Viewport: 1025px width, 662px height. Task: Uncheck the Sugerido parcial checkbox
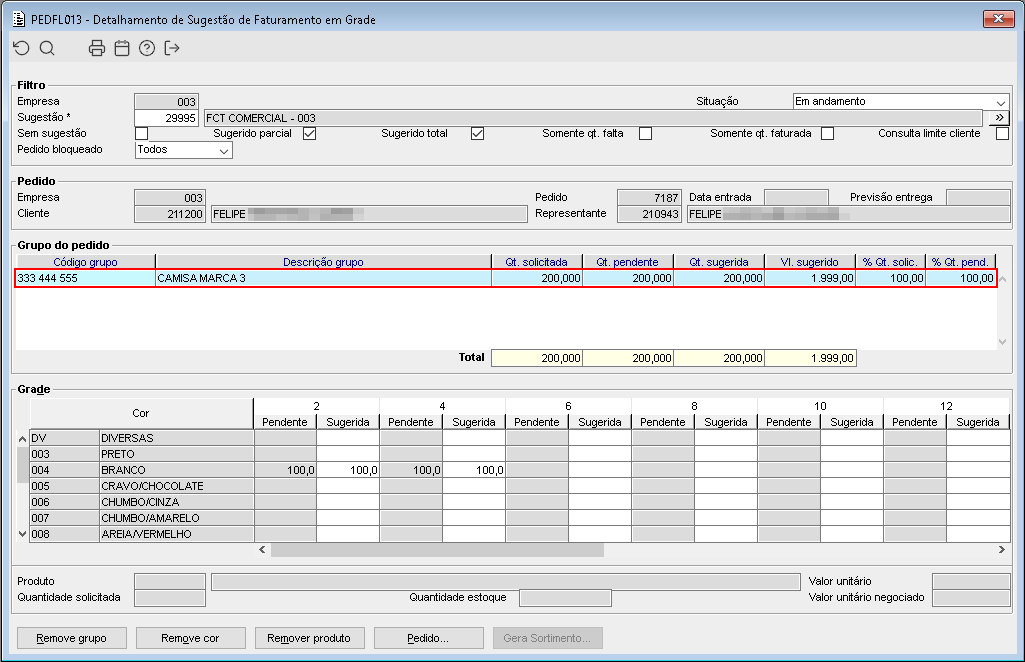coord(309,134)
